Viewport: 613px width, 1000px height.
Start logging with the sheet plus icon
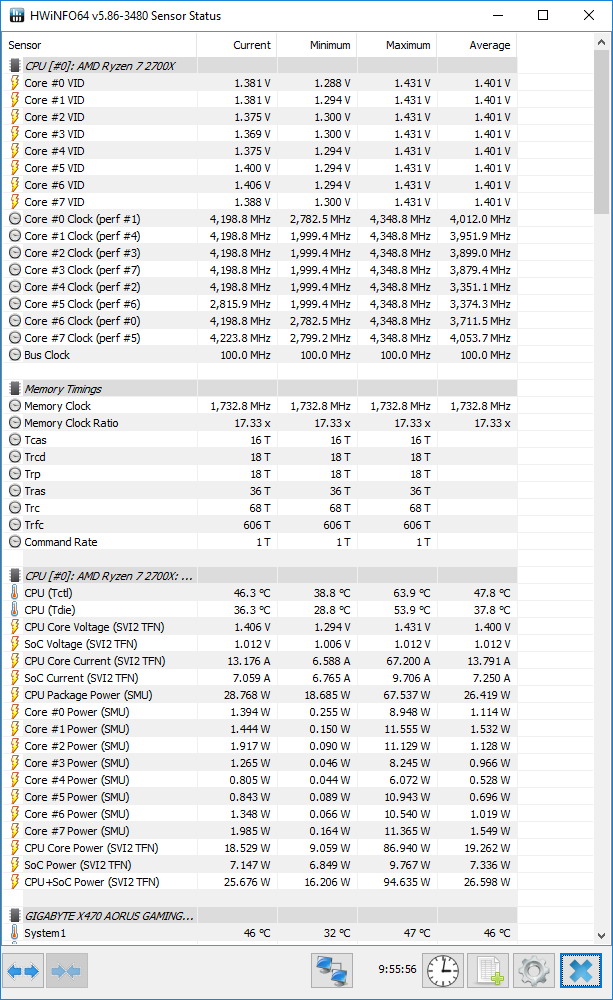[x=489, y=970]
